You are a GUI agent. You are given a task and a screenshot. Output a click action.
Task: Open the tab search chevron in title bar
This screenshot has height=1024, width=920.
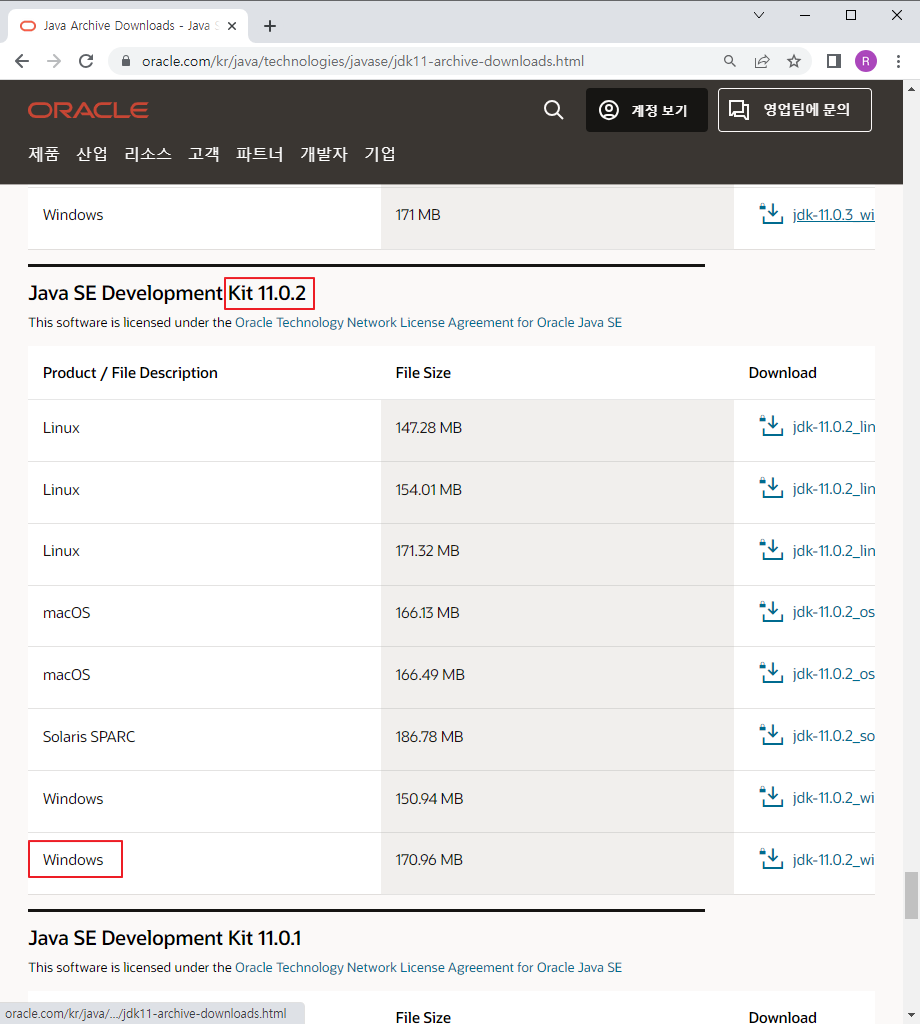(x=759, y=15)
